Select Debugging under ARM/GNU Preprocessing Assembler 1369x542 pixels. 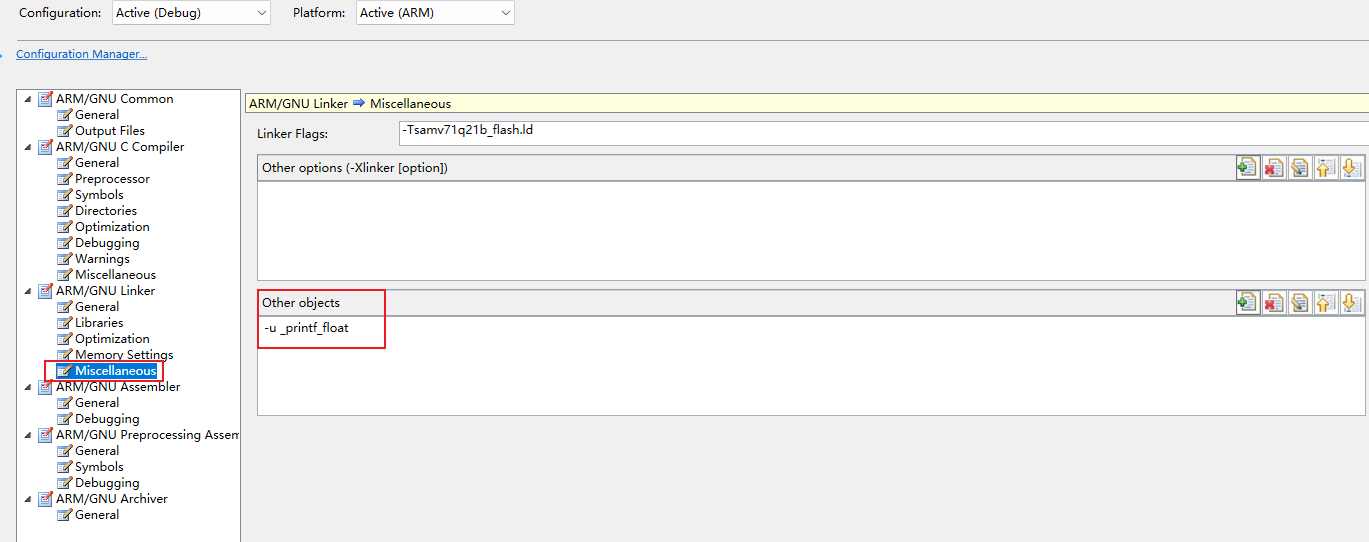[x=107, y=483]
